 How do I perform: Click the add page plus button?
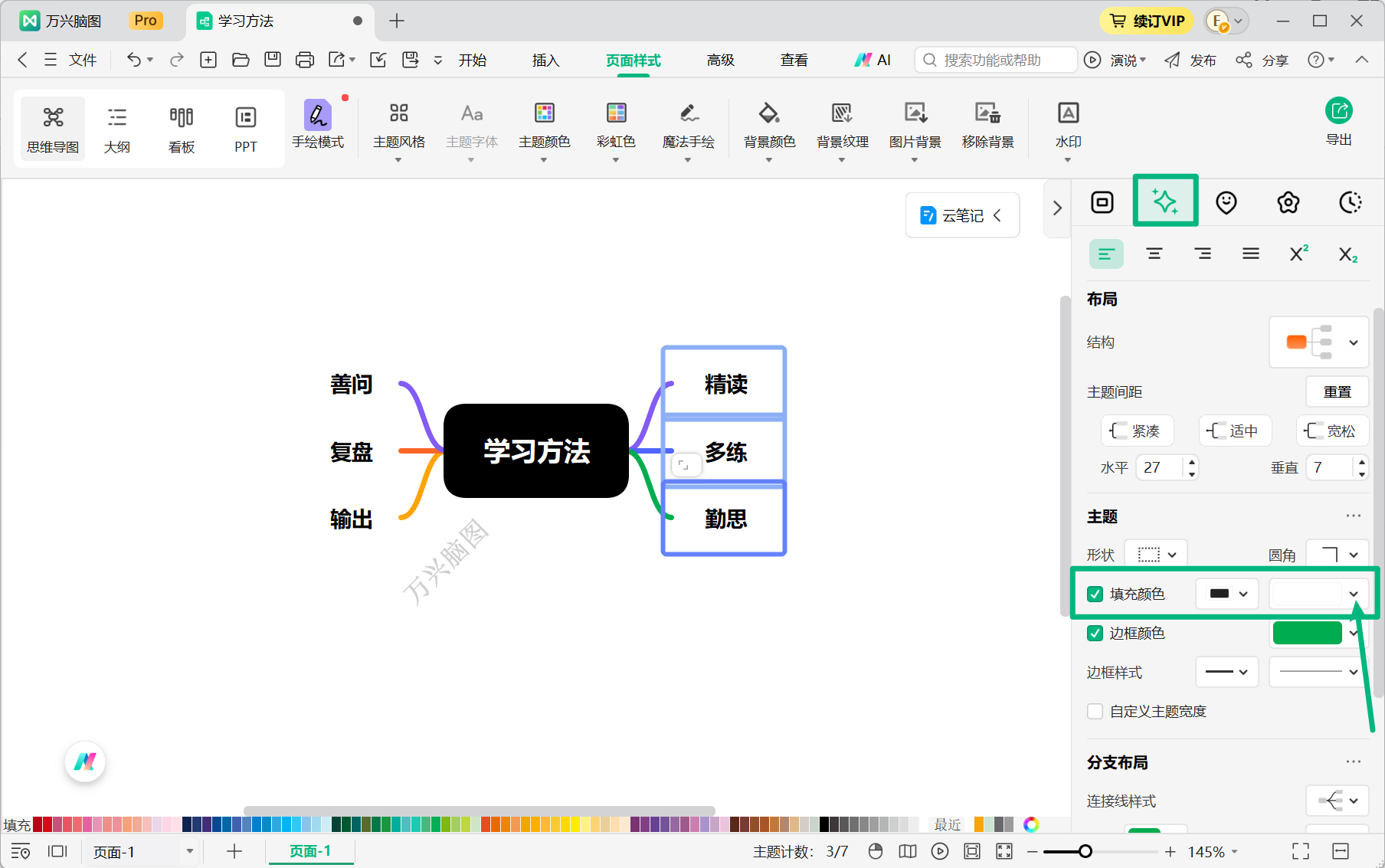pos(234,851)
